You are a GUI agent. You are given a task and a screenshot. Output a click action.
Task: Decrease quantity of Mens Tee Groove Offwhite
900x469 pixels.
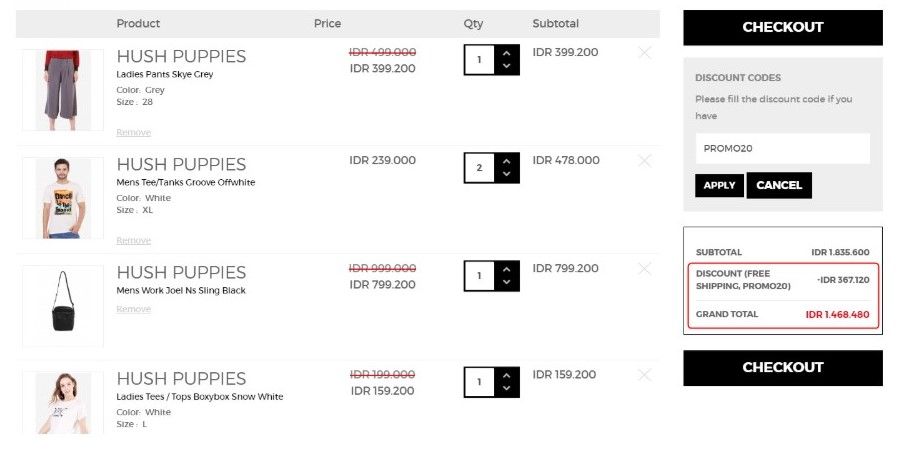point(506,175)
